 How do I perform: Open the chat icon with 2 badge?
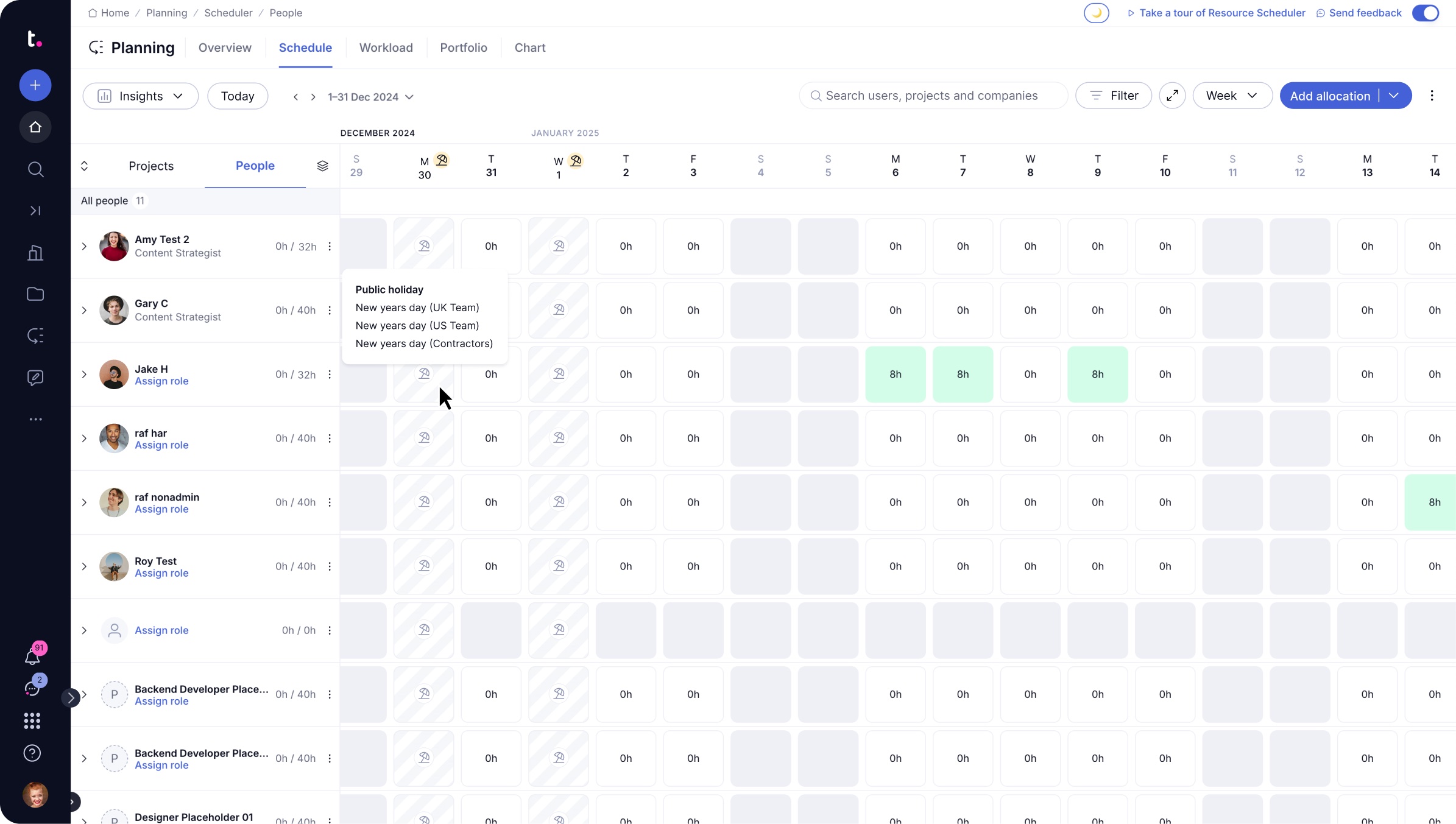(x=32, y=688)
